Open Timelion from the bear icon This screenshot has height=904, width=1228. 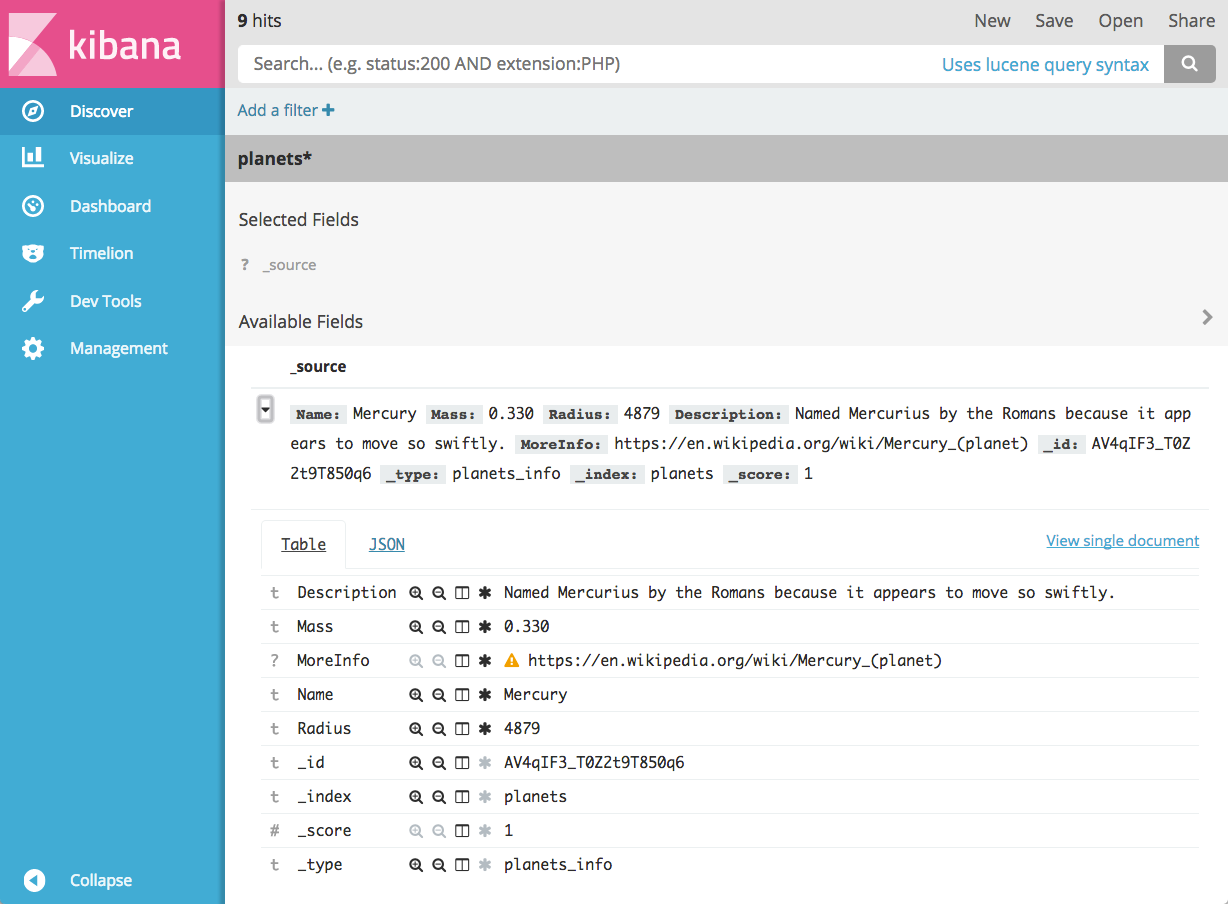(33, 253)
